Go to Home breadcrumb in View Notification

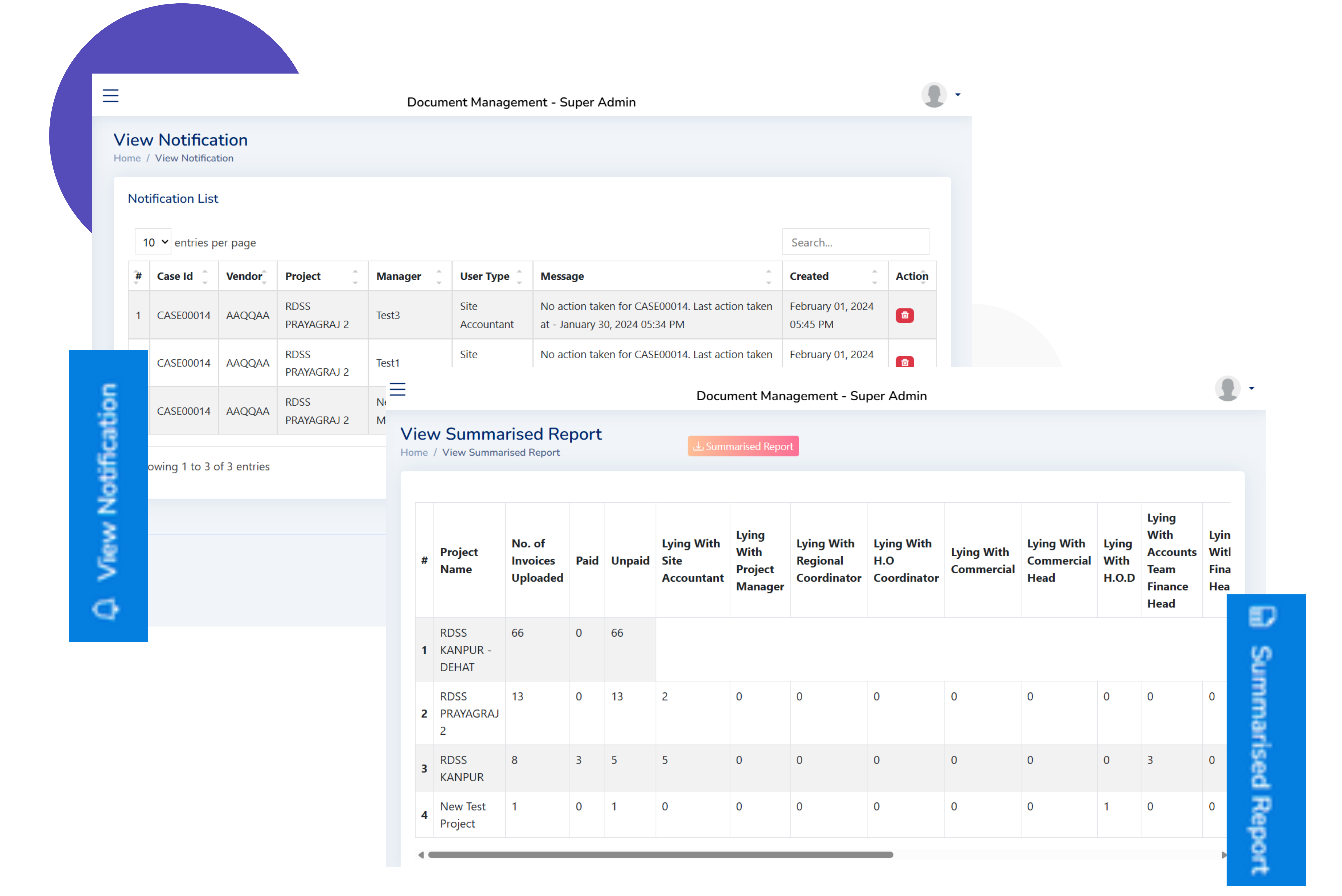coord(127,158)
